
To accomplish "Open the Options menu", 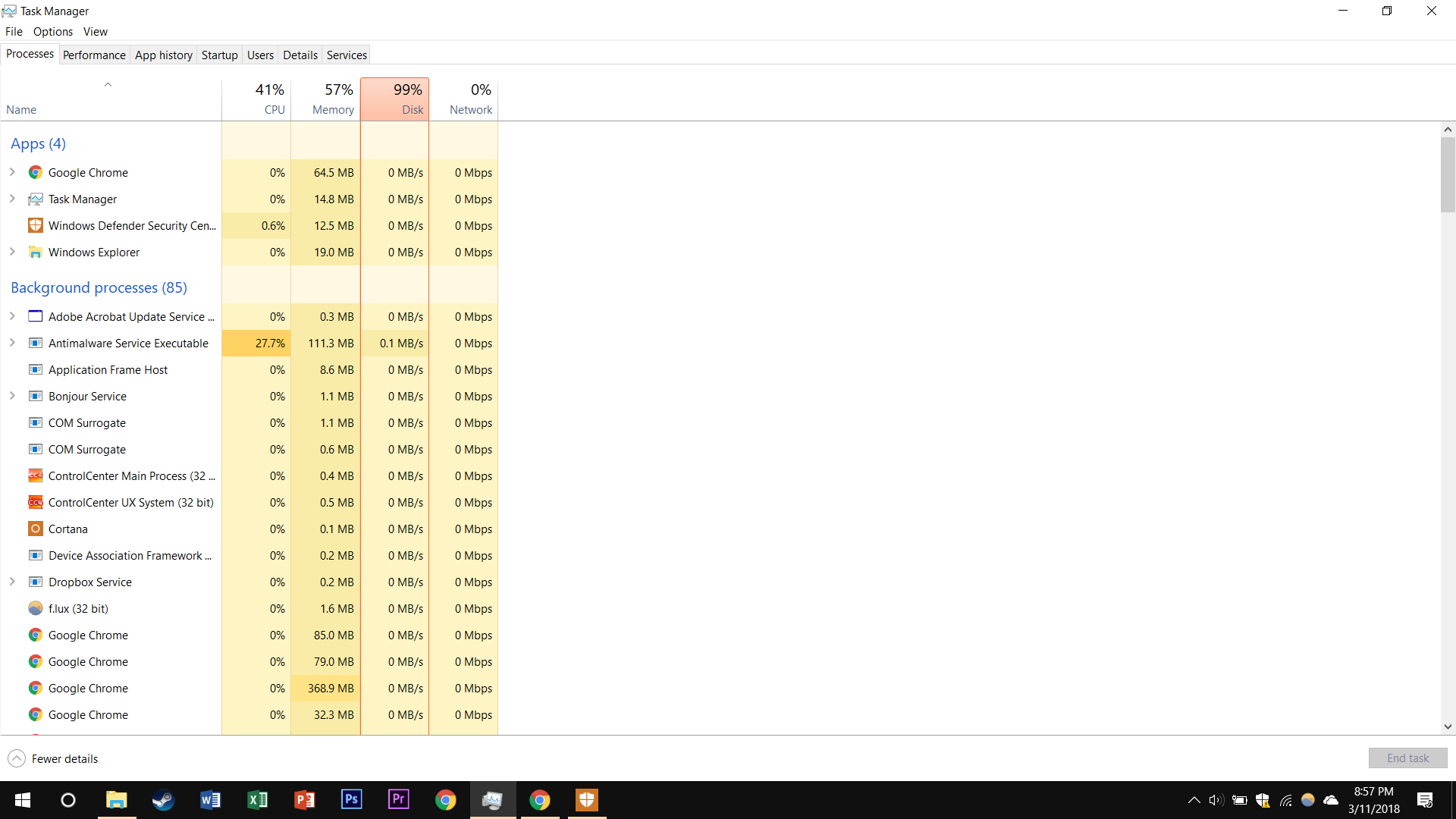I will (x=53, y=32).
